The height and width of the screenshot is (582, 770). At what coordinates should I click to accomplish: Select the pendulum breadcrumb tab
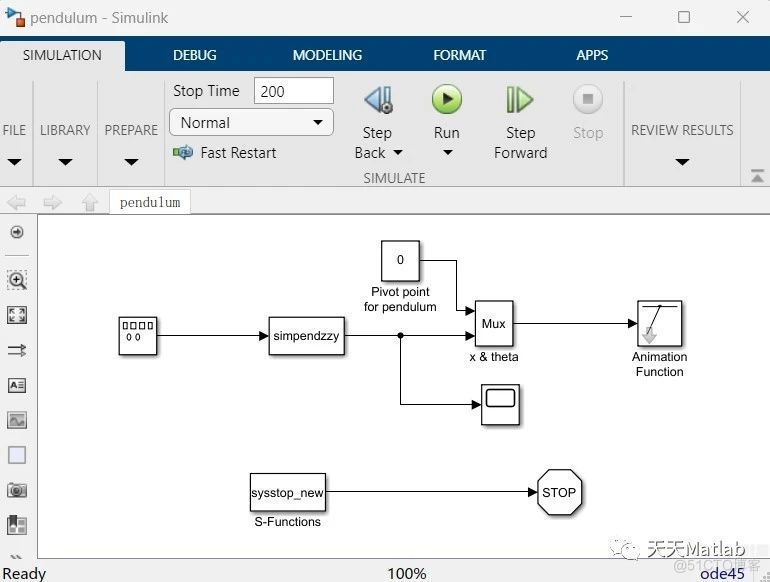point(150,202)
